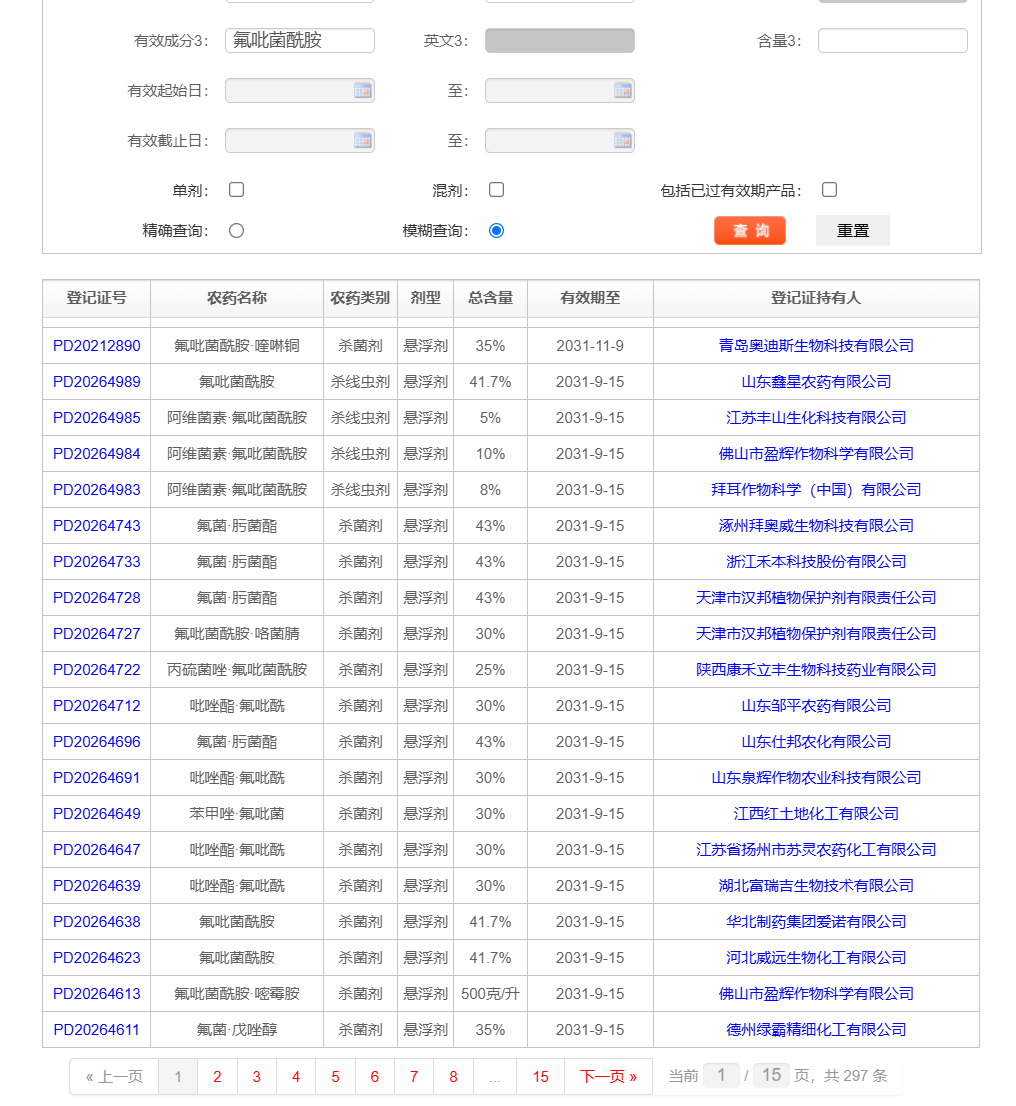This screenshot has width=1016, height=1106.
Task: Open calendar for 有效起始日 start date
Action: click(x=363, y=91)
